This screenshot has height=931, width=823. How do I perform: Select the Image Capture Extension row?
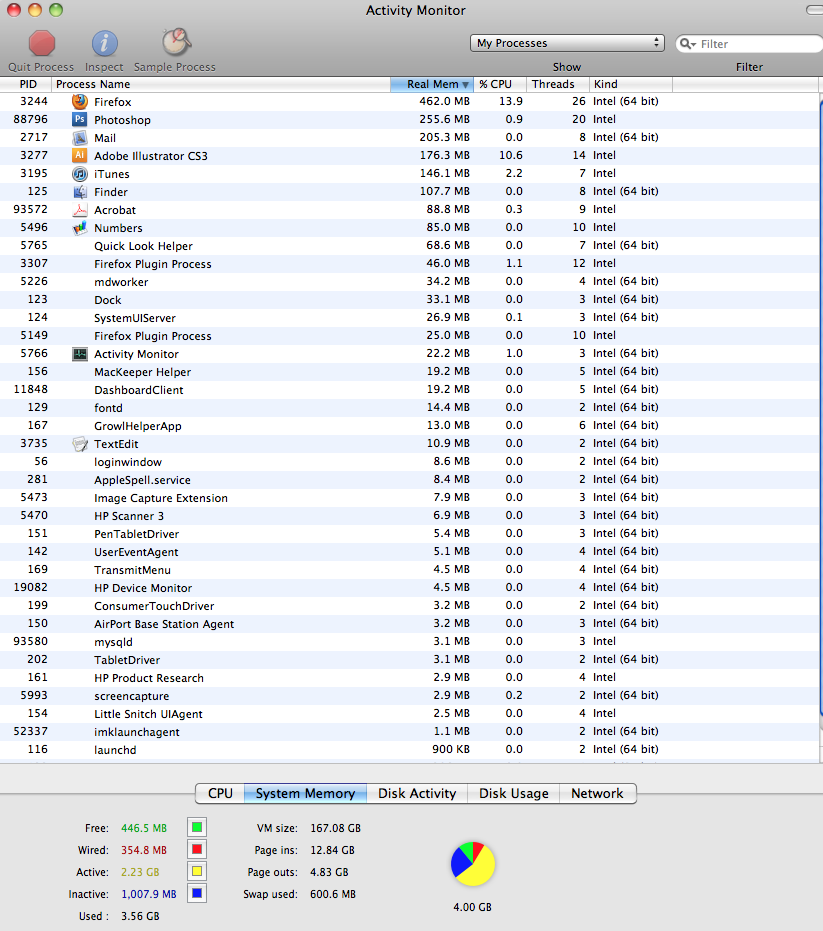pos(410,498)
